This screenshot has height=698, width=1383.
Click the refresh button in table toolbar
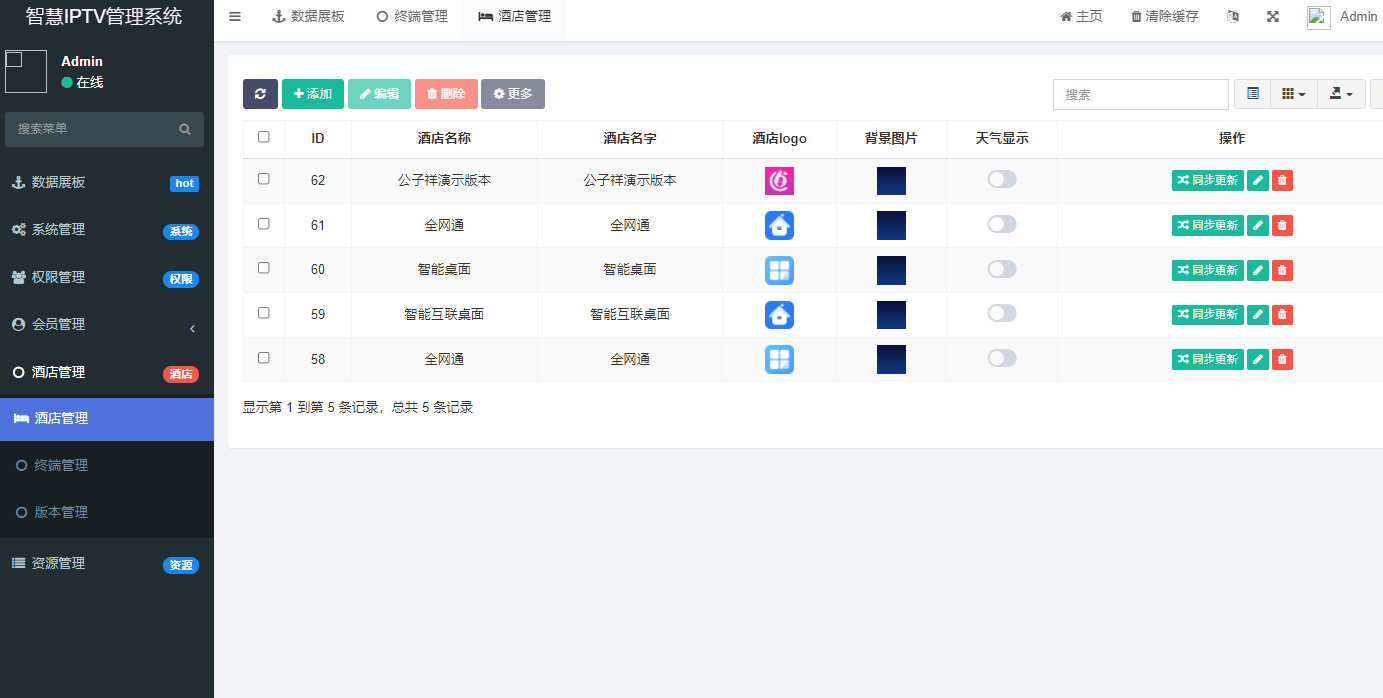[x=260, y=94]
